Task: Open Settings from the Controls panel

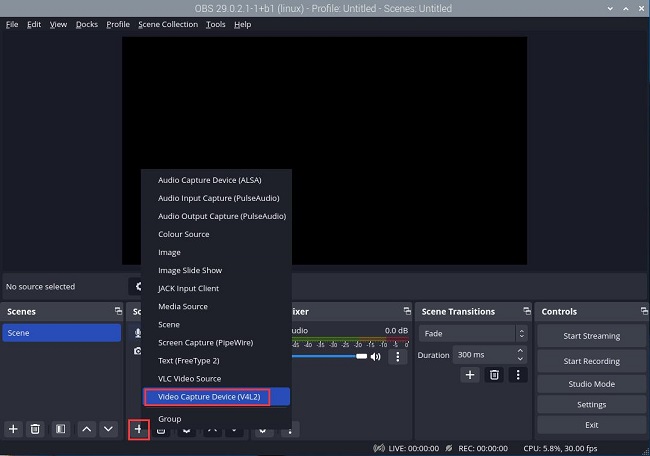Action: tap(592, 405)
